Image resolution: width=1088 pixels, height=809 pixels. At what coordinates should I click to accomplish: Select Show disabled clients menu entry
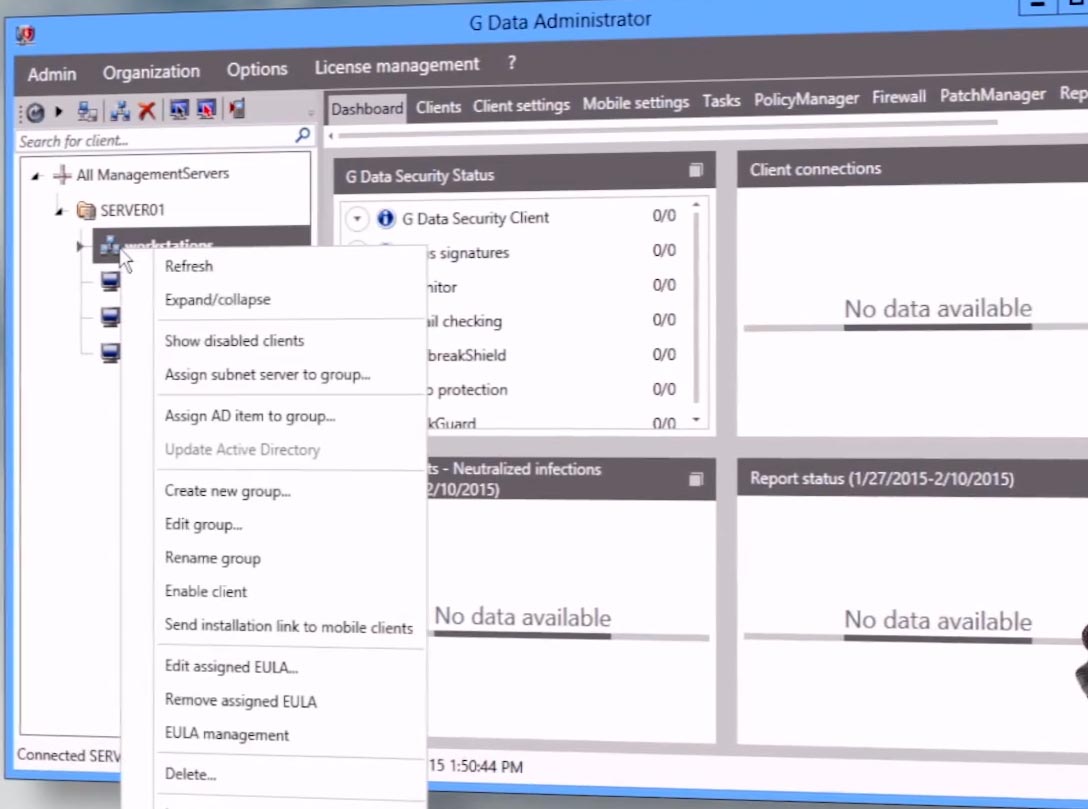point(235,341)
